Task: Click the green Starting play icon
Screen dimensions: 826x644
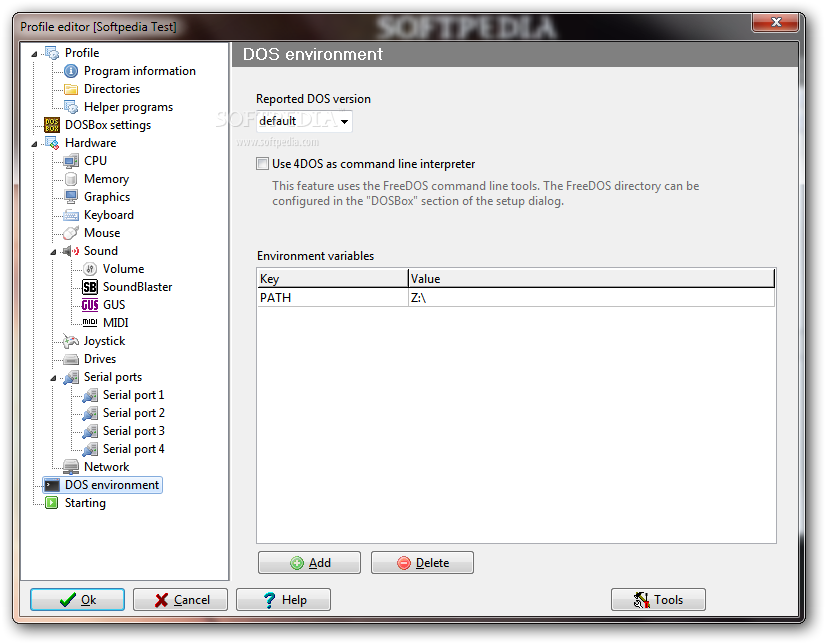Action: tap(52, 503)
